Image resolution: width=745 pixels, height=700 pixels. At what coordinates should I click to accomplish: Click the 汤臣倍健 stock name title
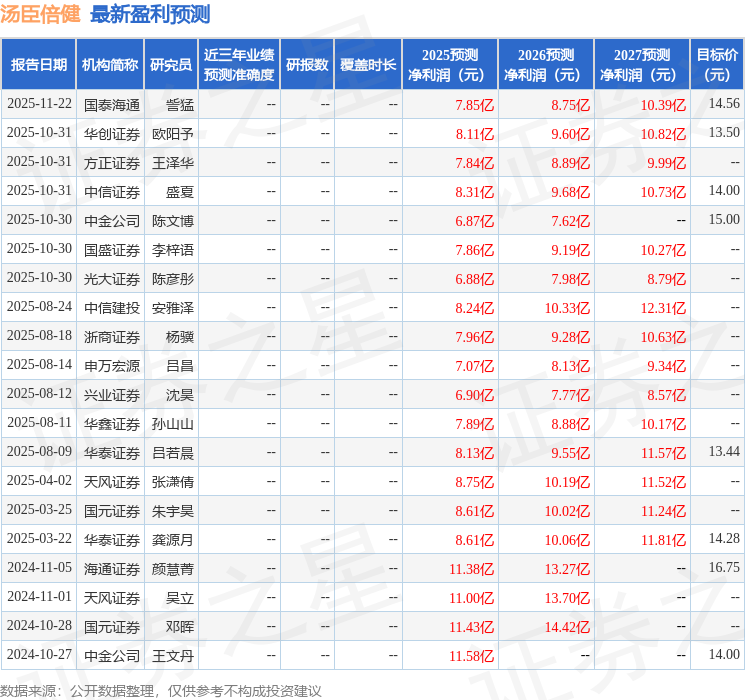[x=40, y=14]
